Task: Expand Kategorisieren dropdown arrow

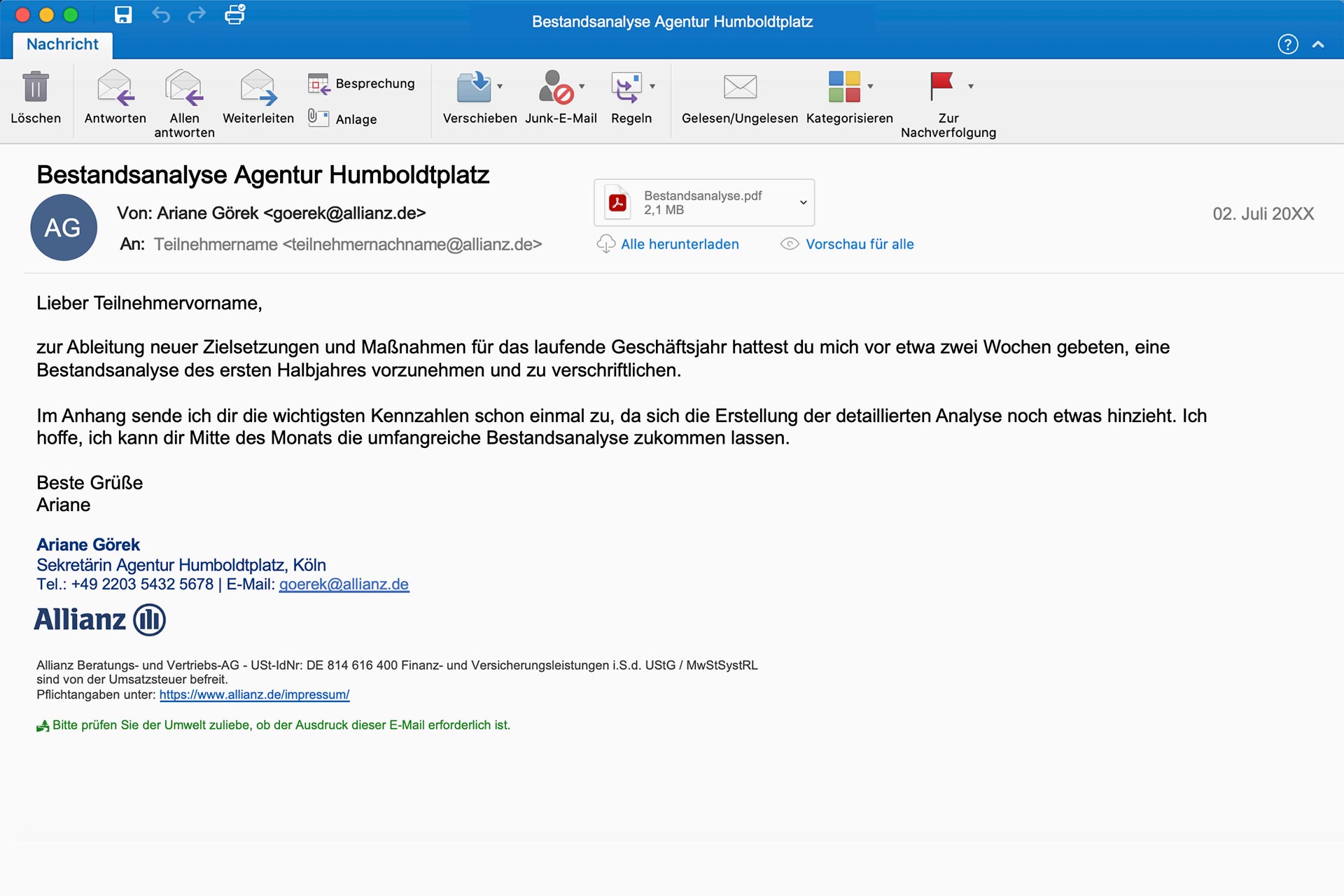Action: pyautogui.click(x=871, y=87)
